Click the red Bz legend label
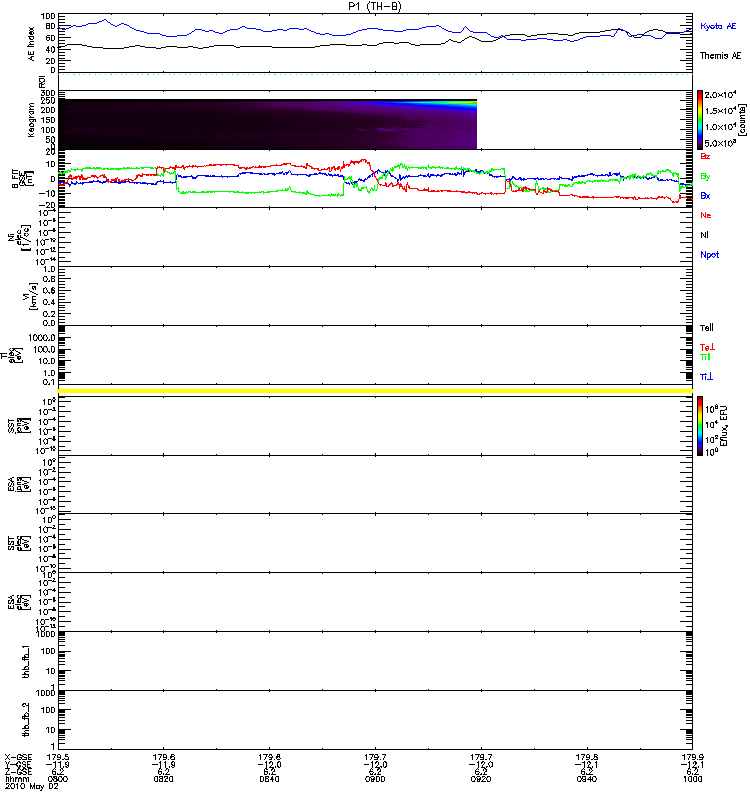Screen dimensions: 750x800 [706, 156]
